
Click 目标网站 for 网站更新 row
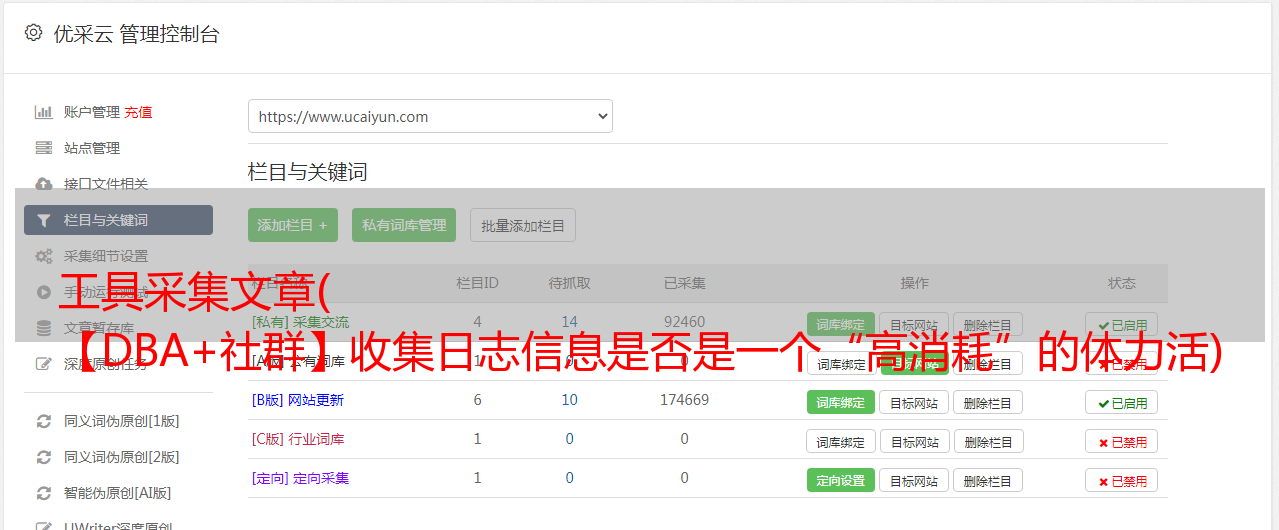tap(914, 402)
